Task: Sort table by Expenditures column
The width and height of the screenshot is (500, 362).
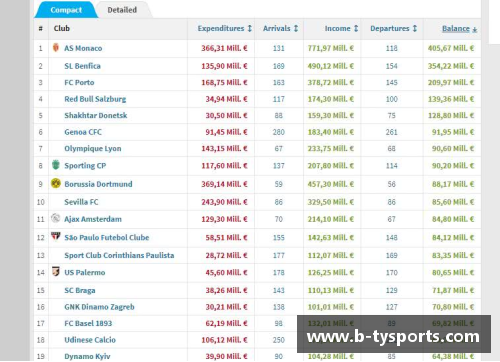Action: coord(225,28)
